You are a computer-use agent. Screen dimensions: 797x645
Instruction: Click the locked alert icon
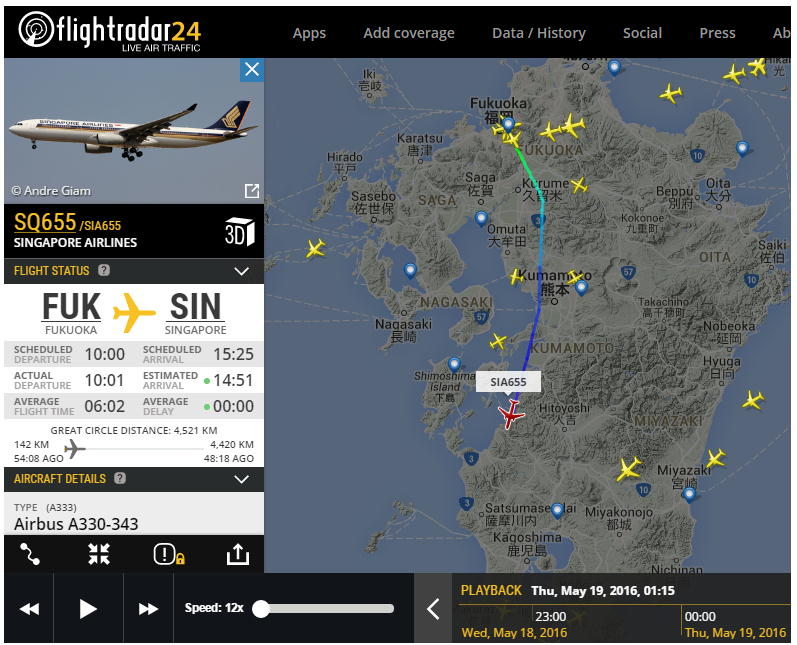[x=168, y=554]
